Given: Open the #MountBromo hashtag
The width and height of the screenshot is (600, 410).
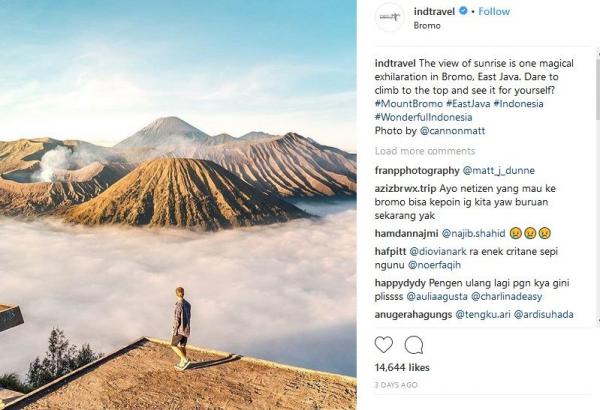Looking at the screenshot, I should pyautogui.click(x=409, y=103).
